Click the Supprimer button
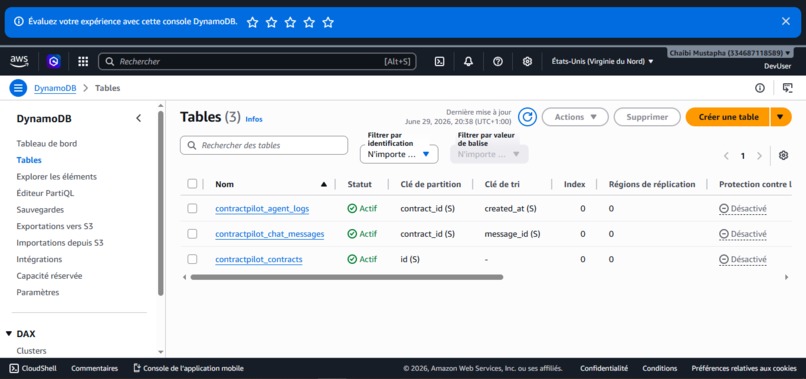806x379 pixels. click(x=647, y=117)
